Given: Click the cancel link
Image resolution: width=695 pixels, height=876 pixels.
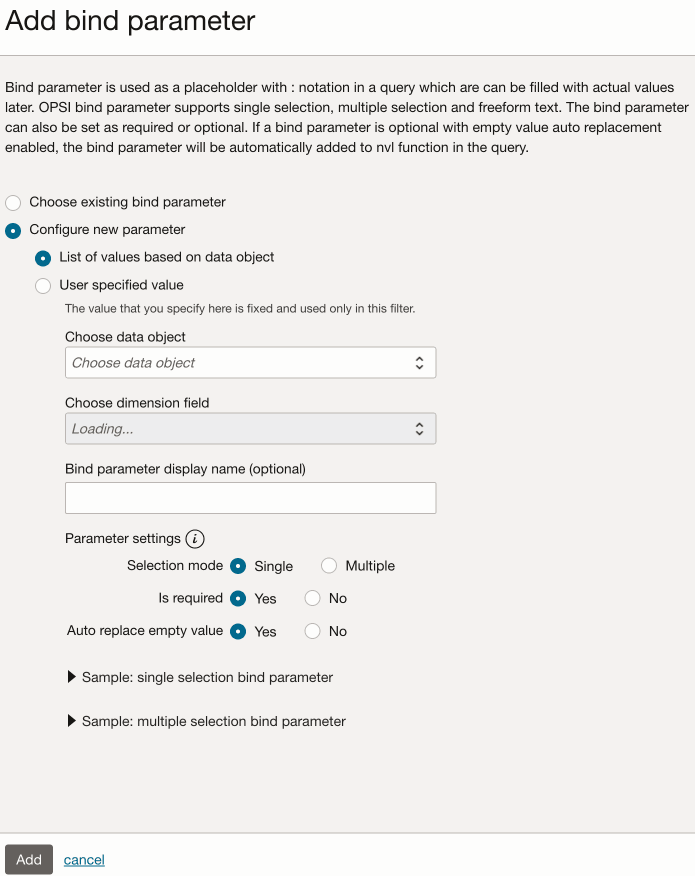Looking at the screenshot, I should pos(83,859).
